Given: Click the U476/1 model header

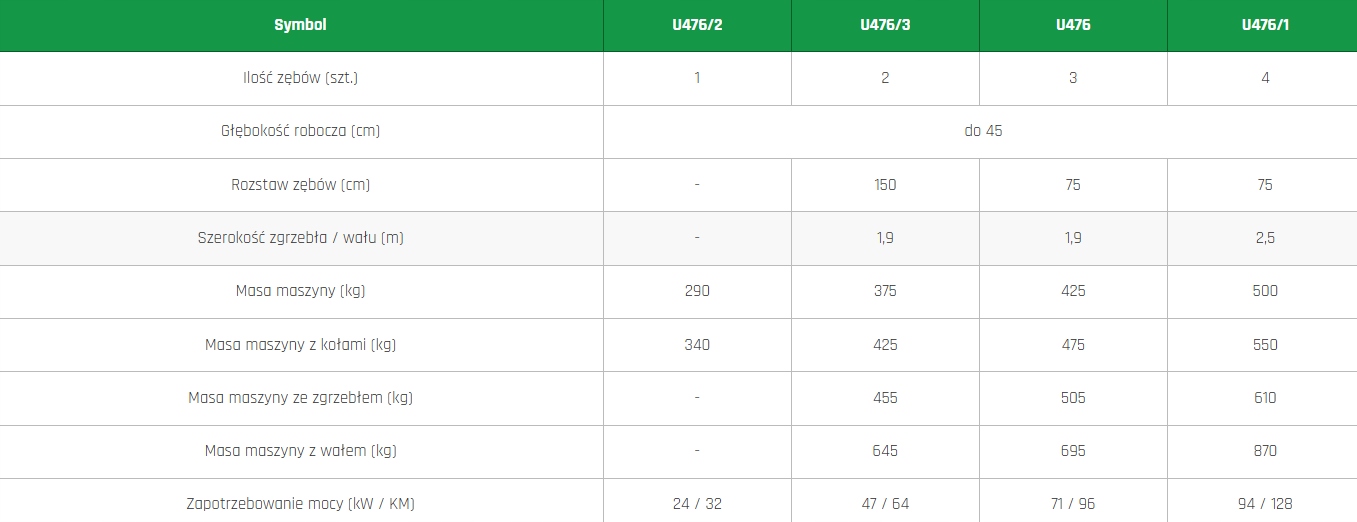Looking at the screenshot, I should 1265,25.
